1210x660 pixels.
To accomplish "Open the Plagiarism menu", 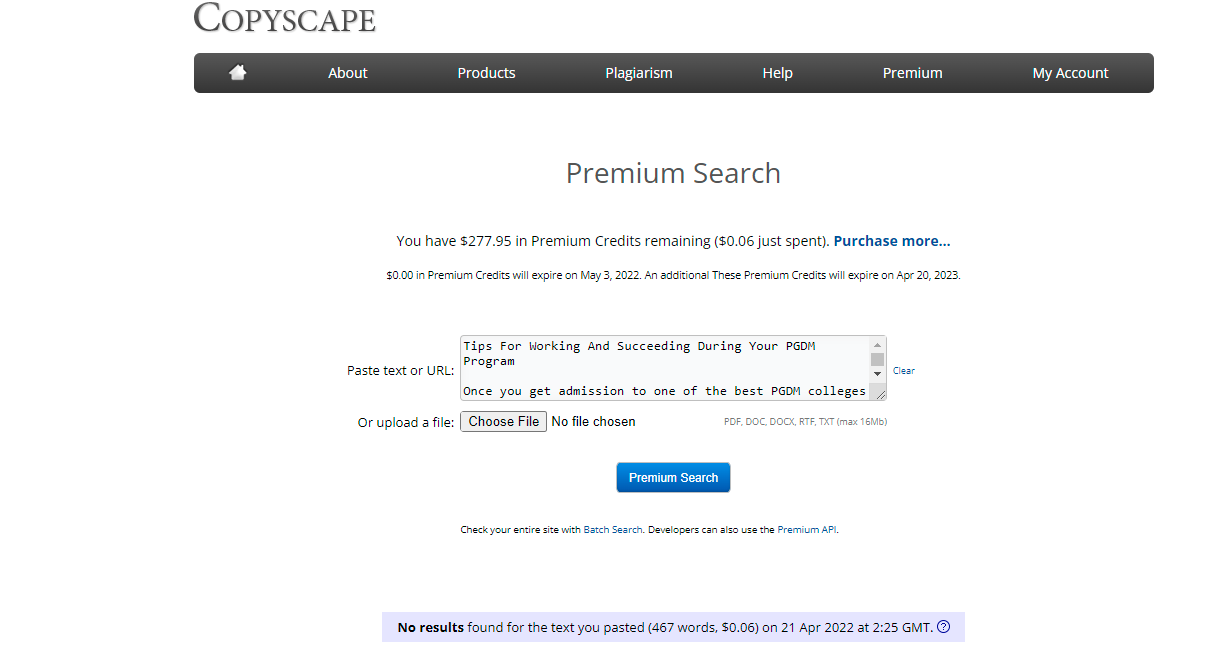I will click(x=639, y=73).
